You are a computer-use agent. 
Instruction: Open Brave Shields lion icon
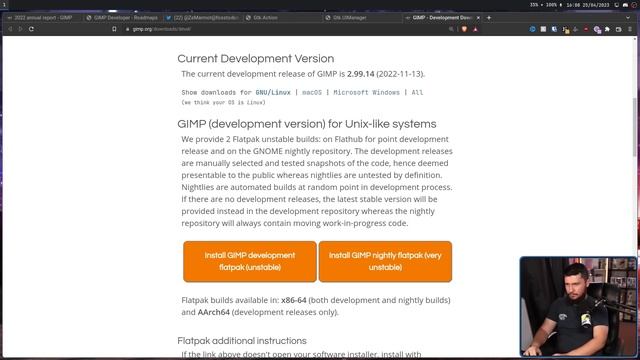click(x=464, y=29)
